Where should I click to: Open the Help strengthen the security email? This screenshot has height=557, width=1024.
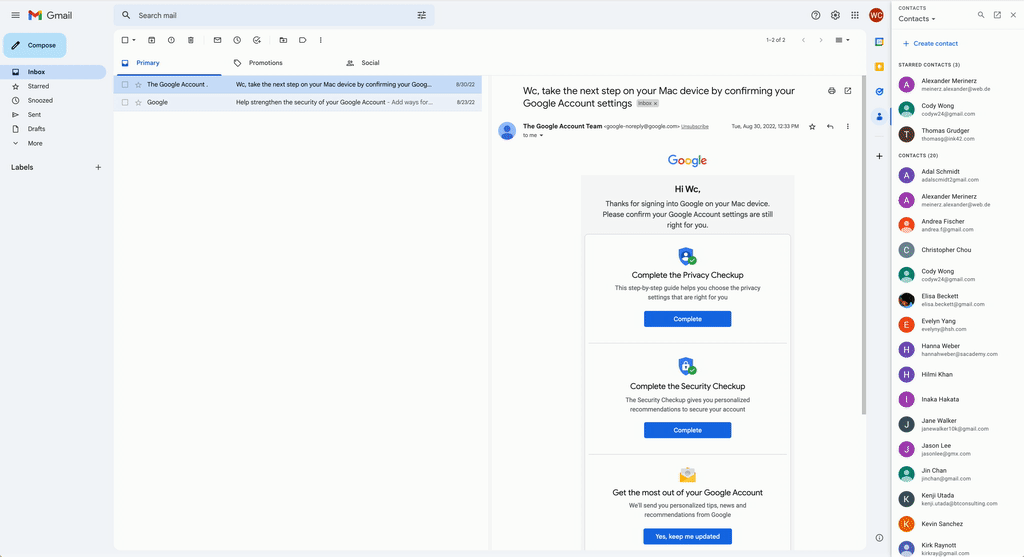[298, 103]
